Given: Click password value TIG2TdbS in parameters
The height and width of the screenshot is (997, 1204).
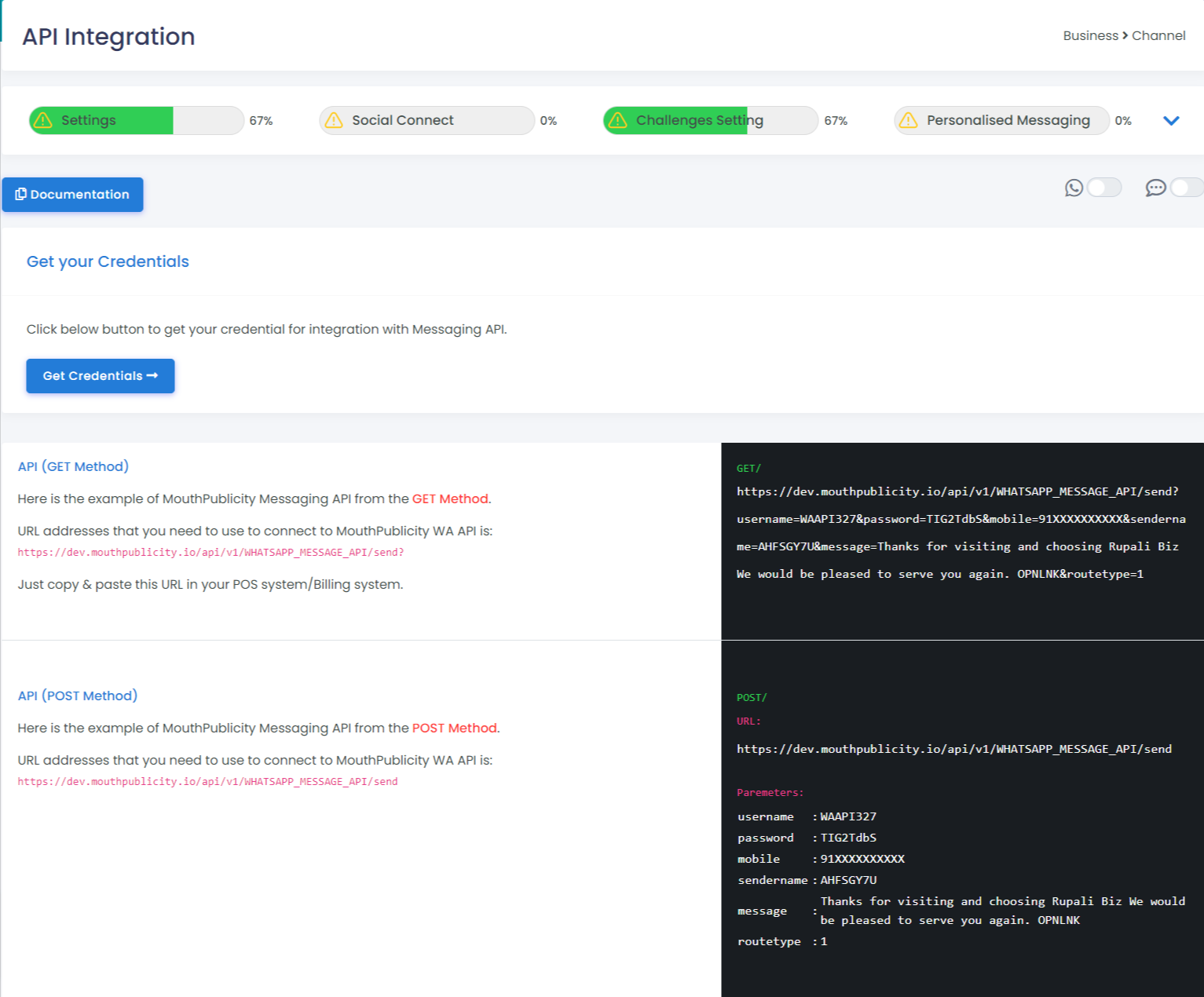Looking at the screenshot, I should coord(848,838).
